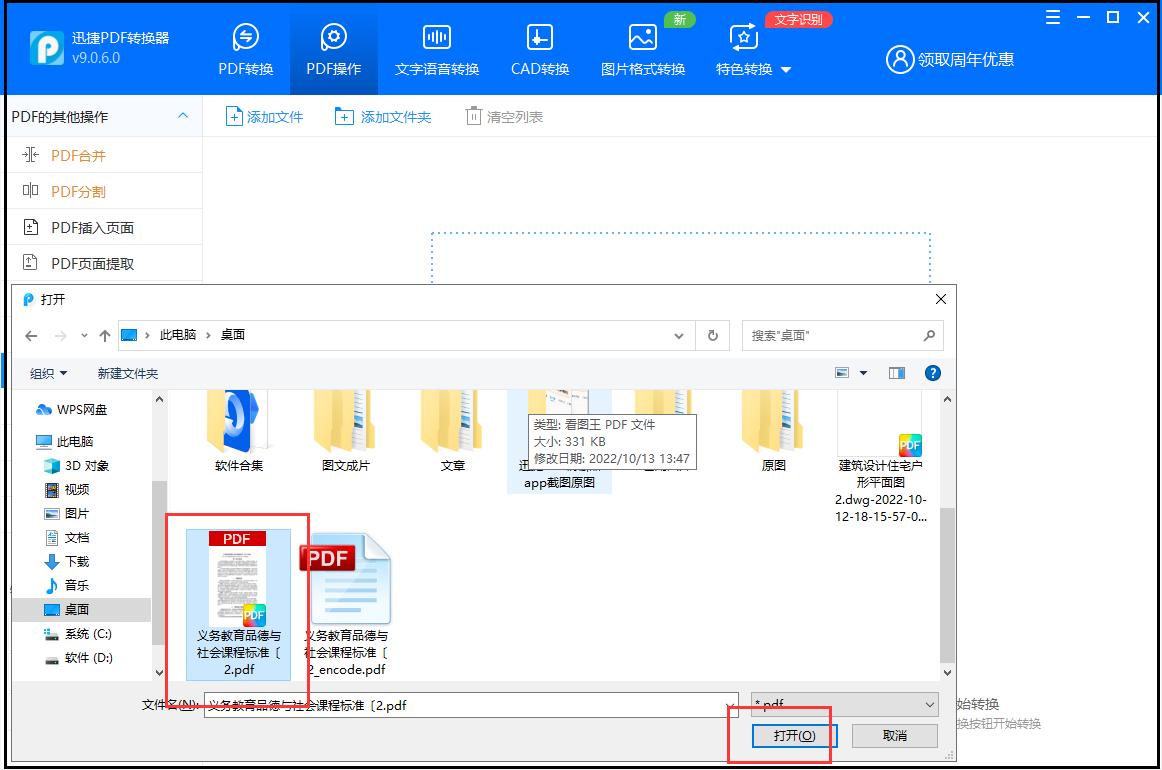Toggle the preview pane in the Open dialog
The width and height of the screenshot is (1162, 770).
click(x=897, y=372)
